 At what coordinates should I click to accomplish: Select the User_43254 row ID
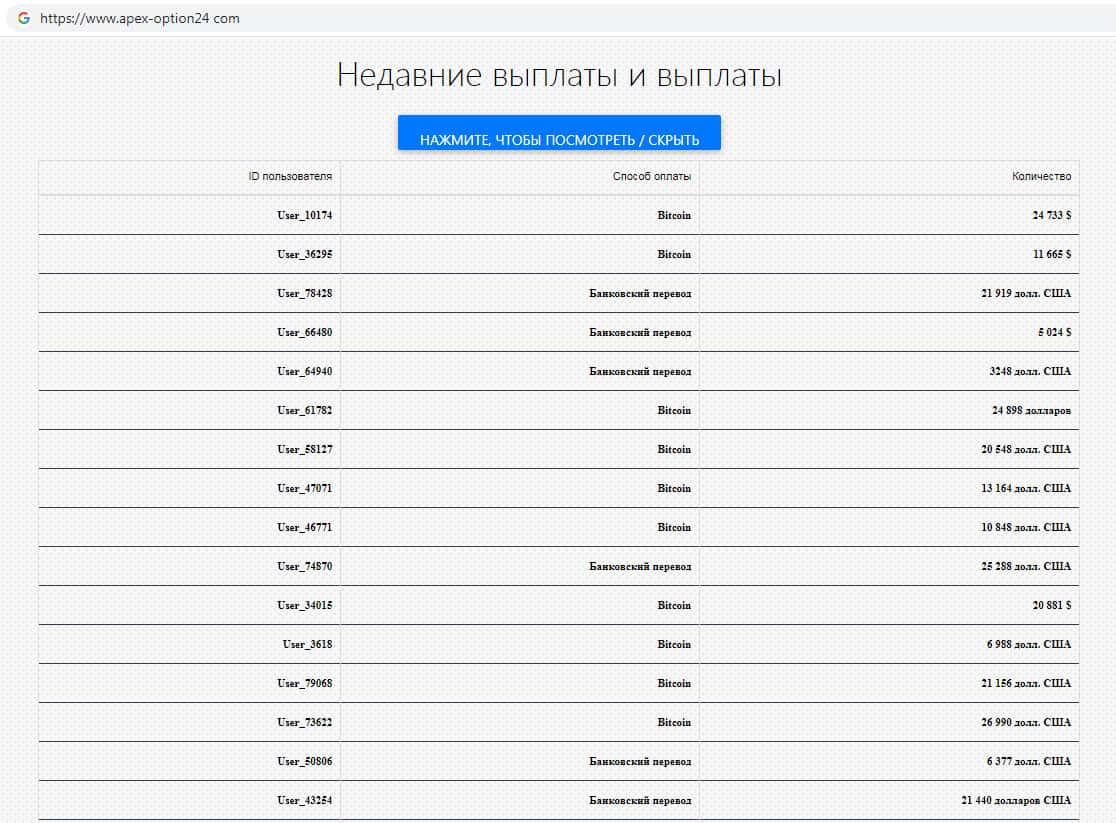304,801
